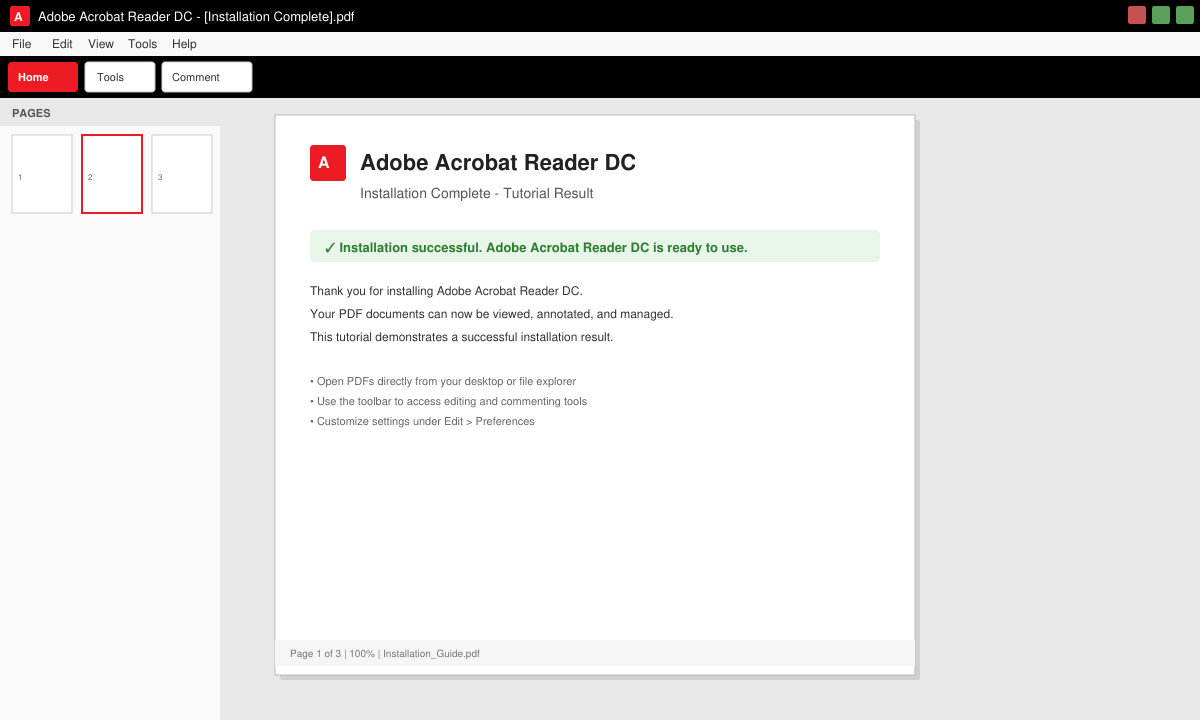Click the Adobe logo in the title bar

[x=20, y=16]
